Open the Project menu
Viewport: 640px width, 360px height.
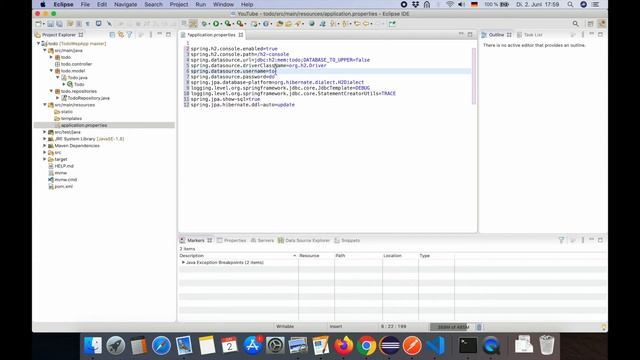coord(179,4)
